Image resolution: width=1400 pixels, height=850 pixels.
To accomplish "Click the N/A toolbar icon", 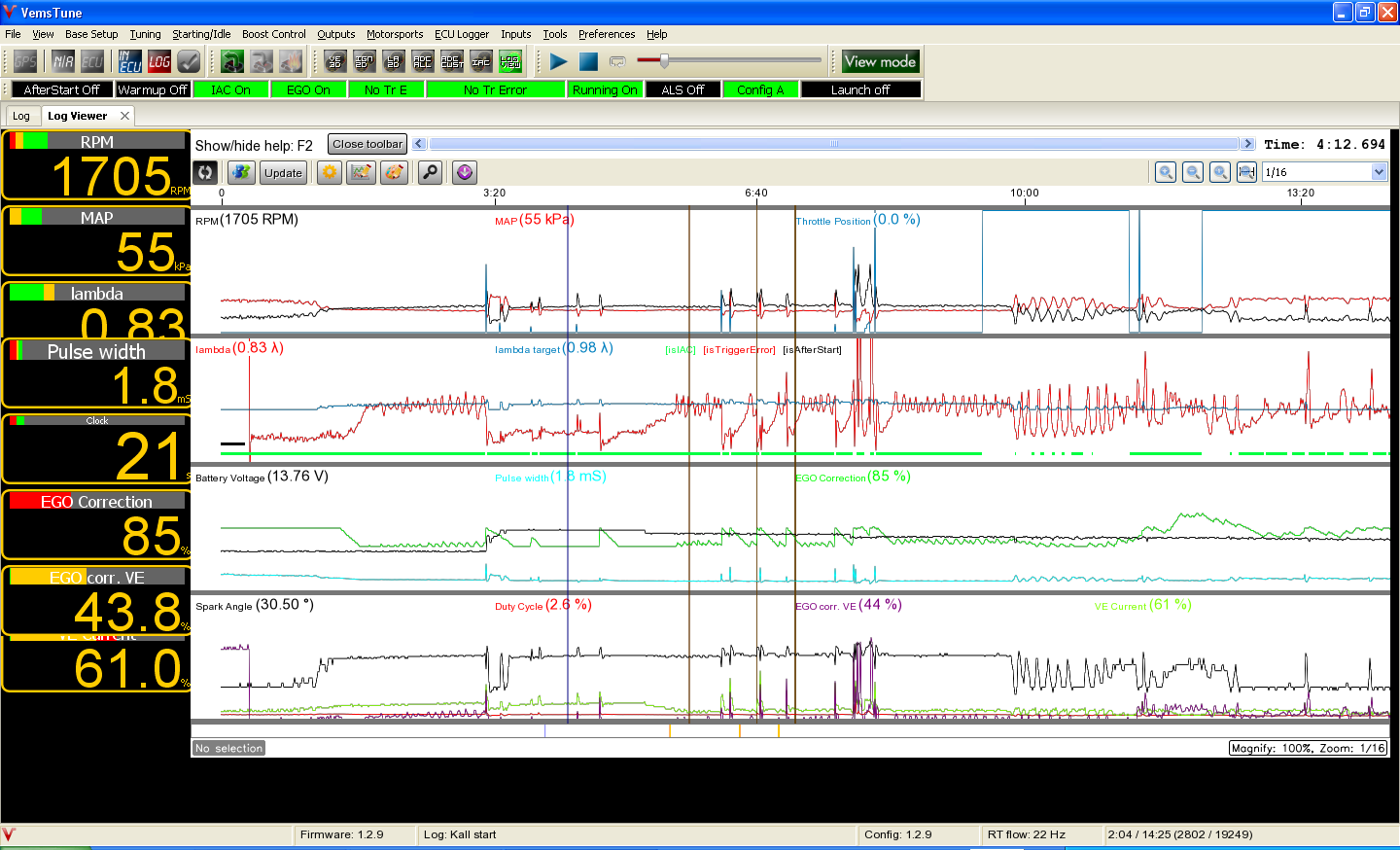I will tap(63, 62).
